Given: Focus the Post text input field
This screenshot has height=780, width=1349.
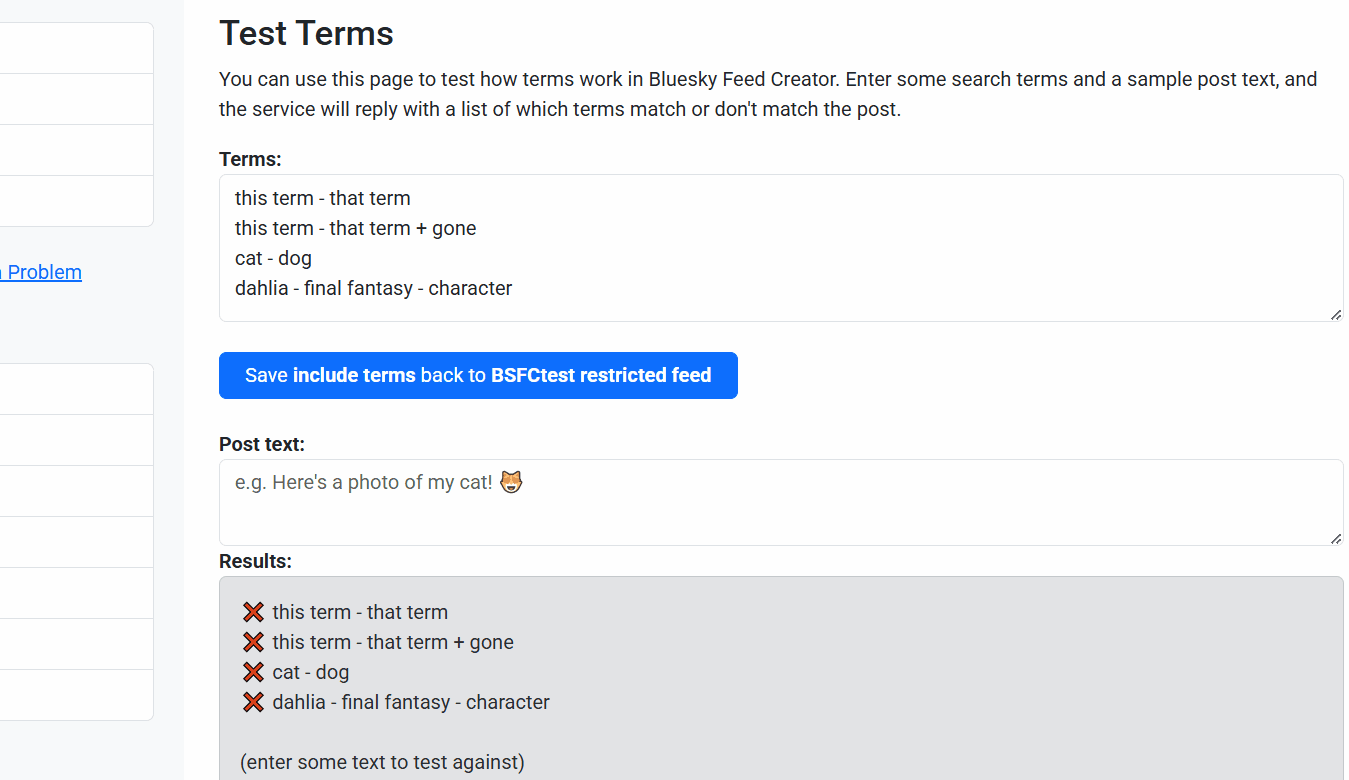Looking at the screenshot, I should click(x=780, y=502).
